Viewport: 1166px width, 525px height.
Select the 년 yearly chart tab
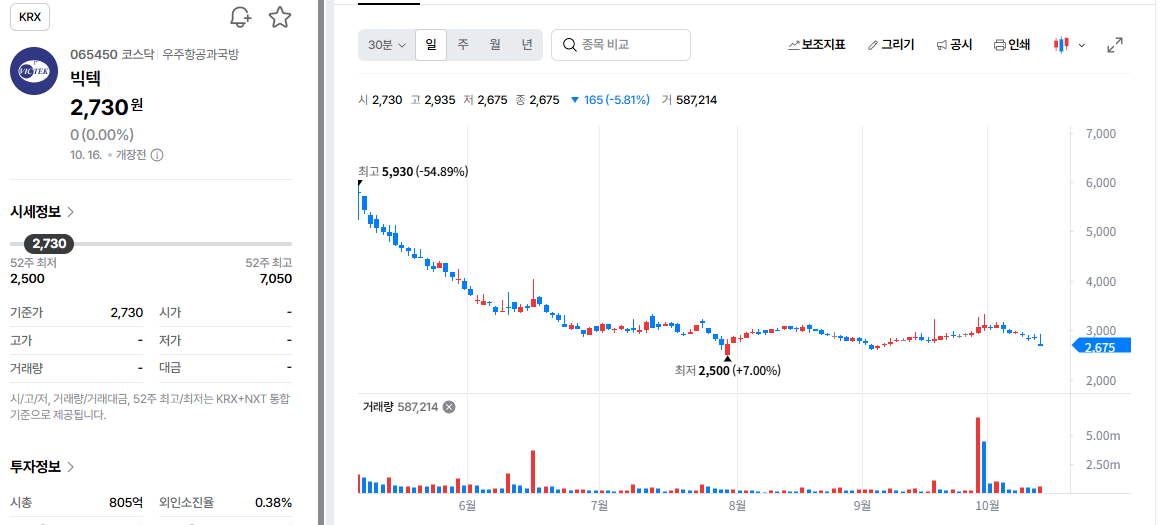(x=526, y=45)
